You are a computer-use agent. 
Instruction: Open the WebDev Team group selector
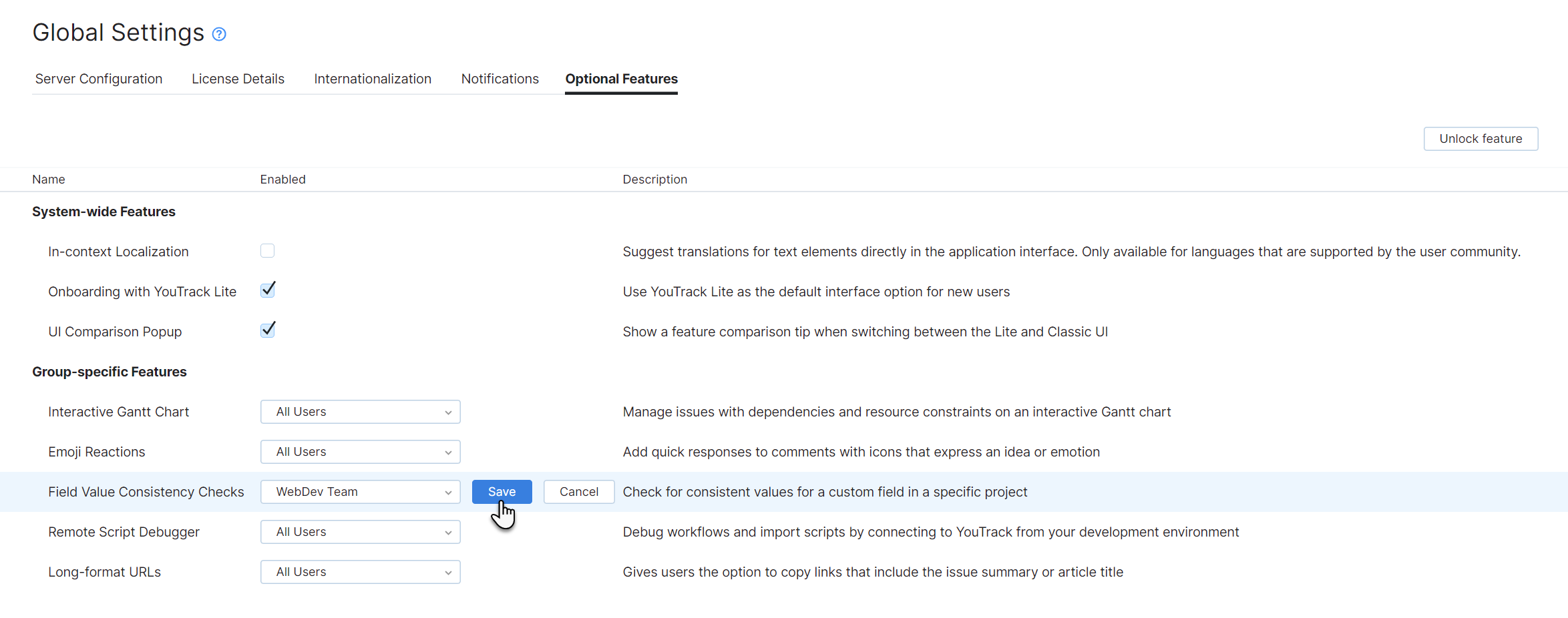[x=360, y=492]
